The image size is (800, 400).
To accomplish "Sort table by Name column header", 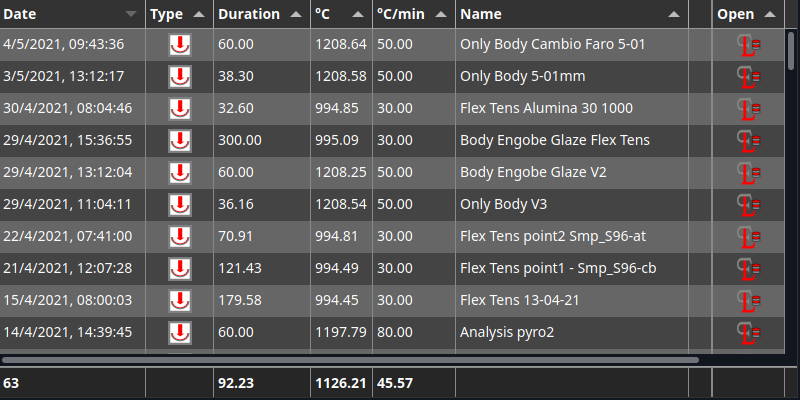I will click(571, 14).
